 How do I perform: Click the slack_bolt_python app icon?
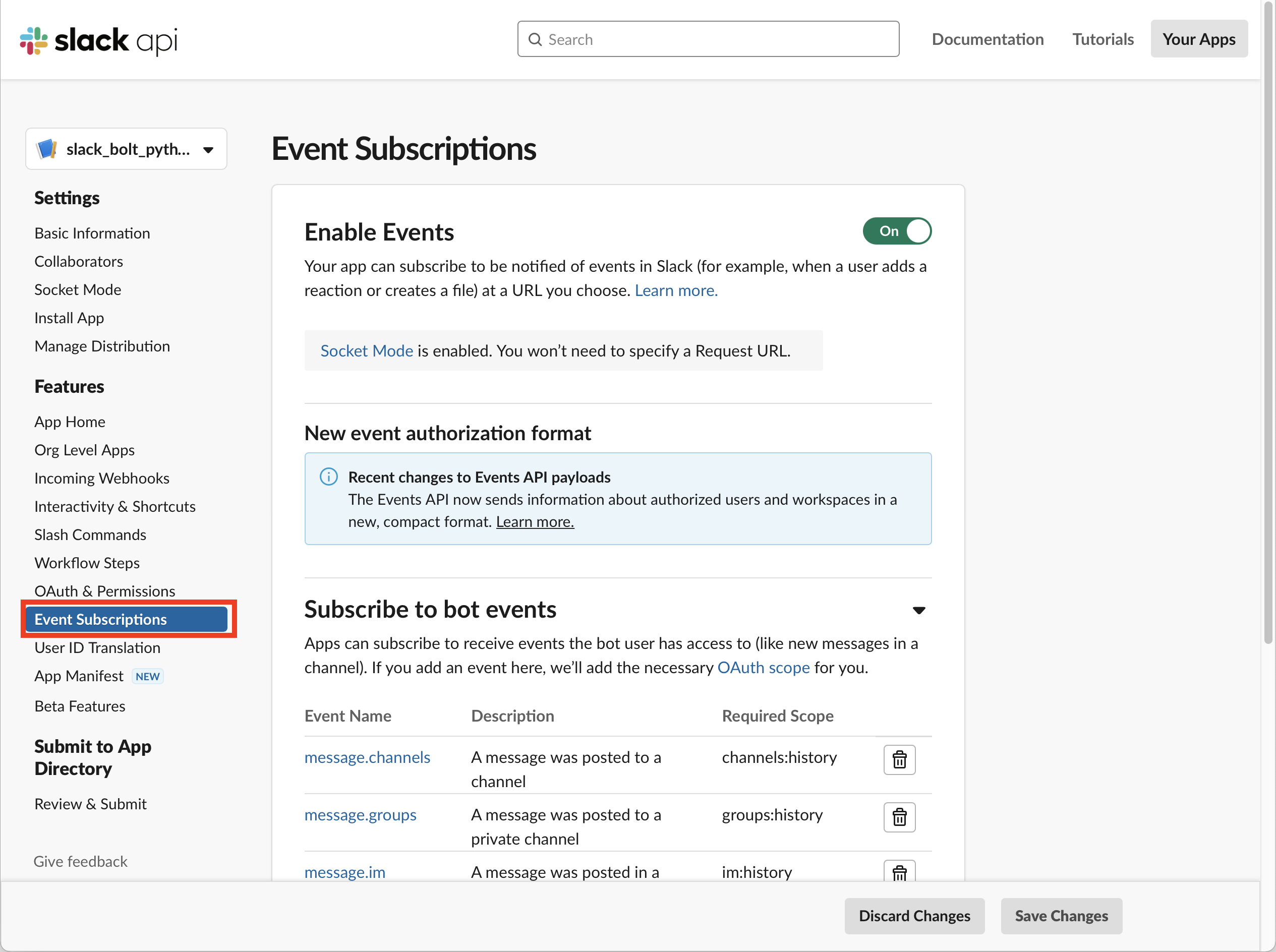(x=47, y=149)
